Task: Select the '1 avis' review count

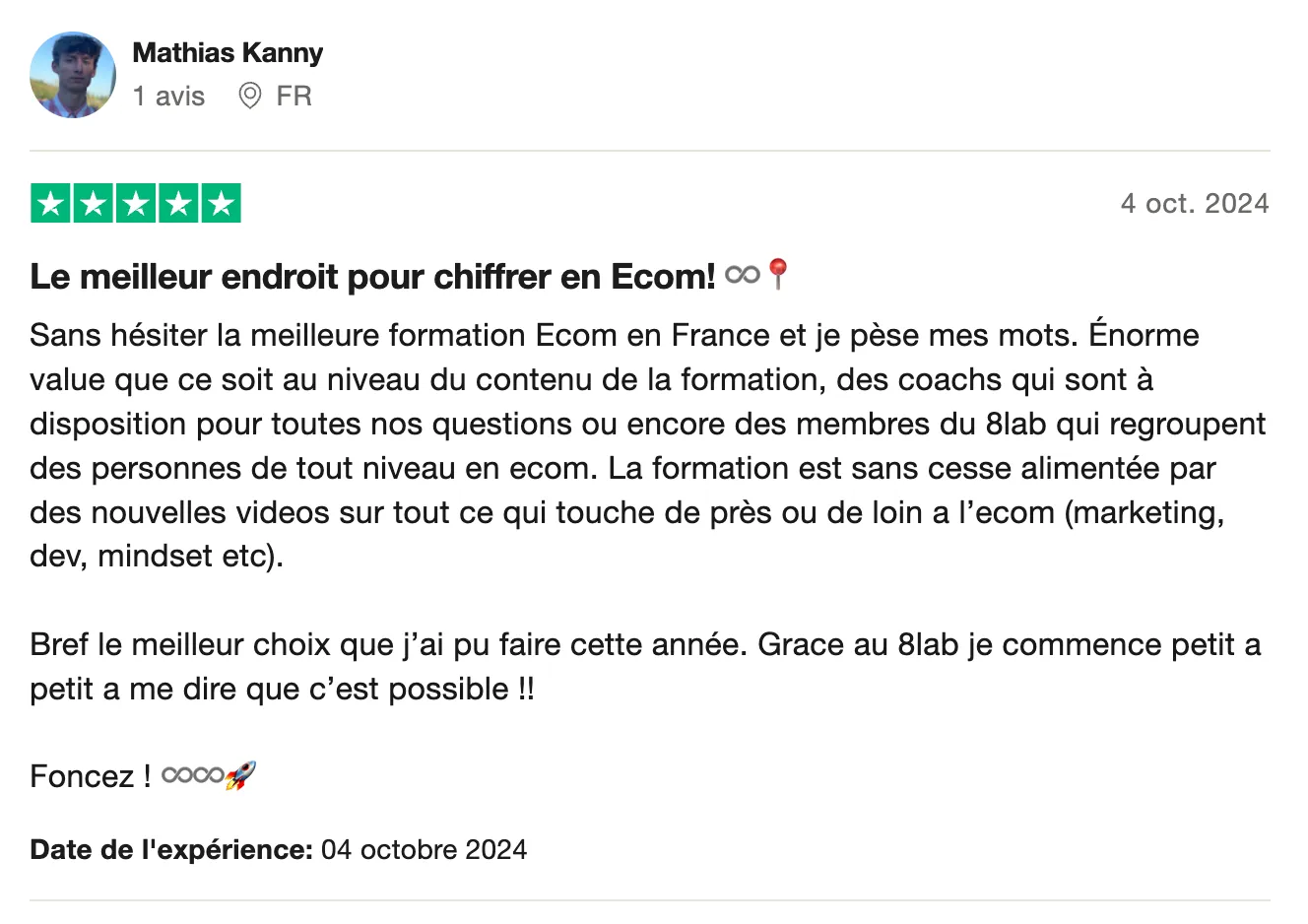Action: click(168, 96)
